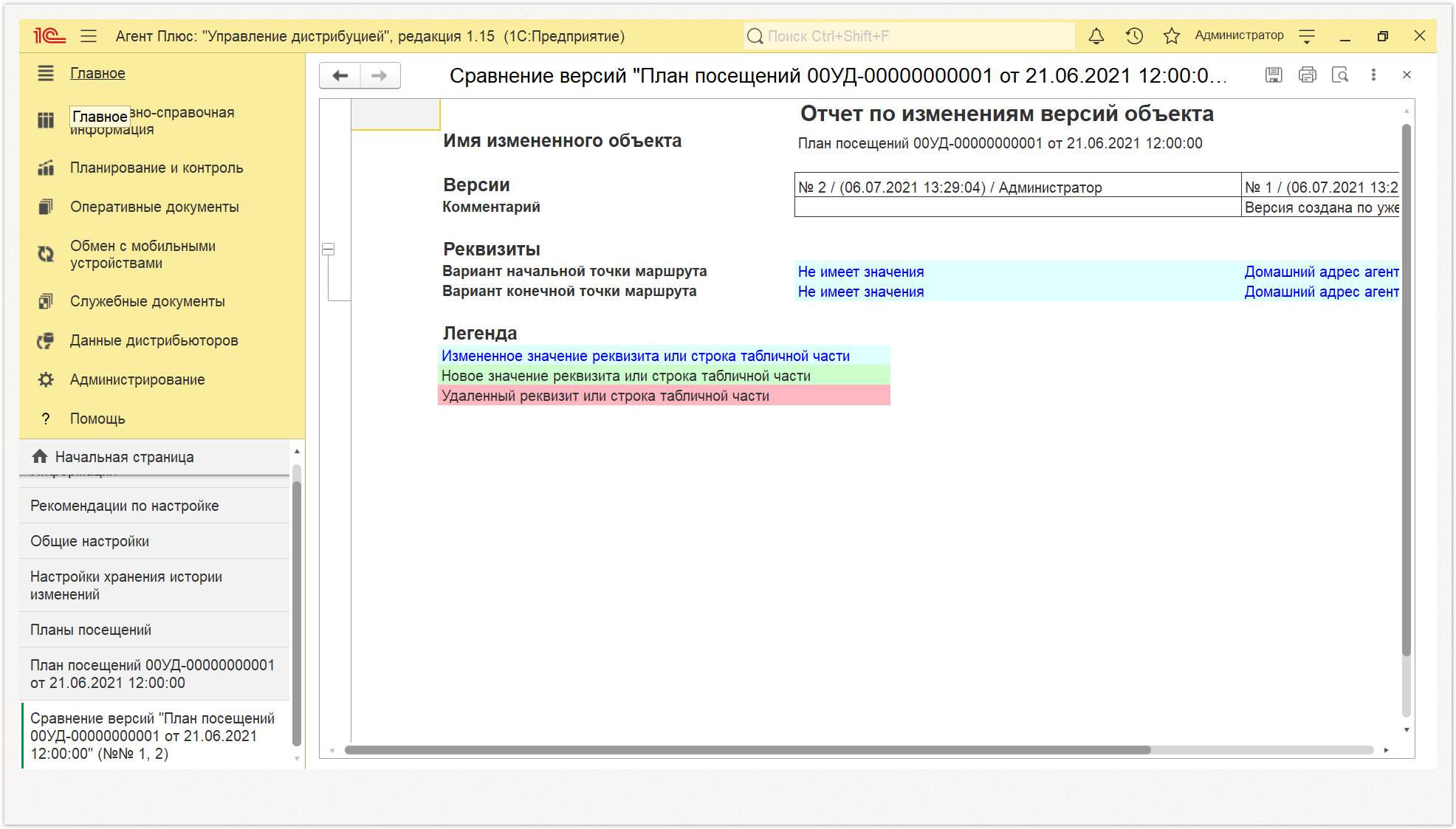Open Оперативные документы section
Image resolution: width=1456 pixels, height=829 pixels.
pyautogui.click(x=154, y=207)
